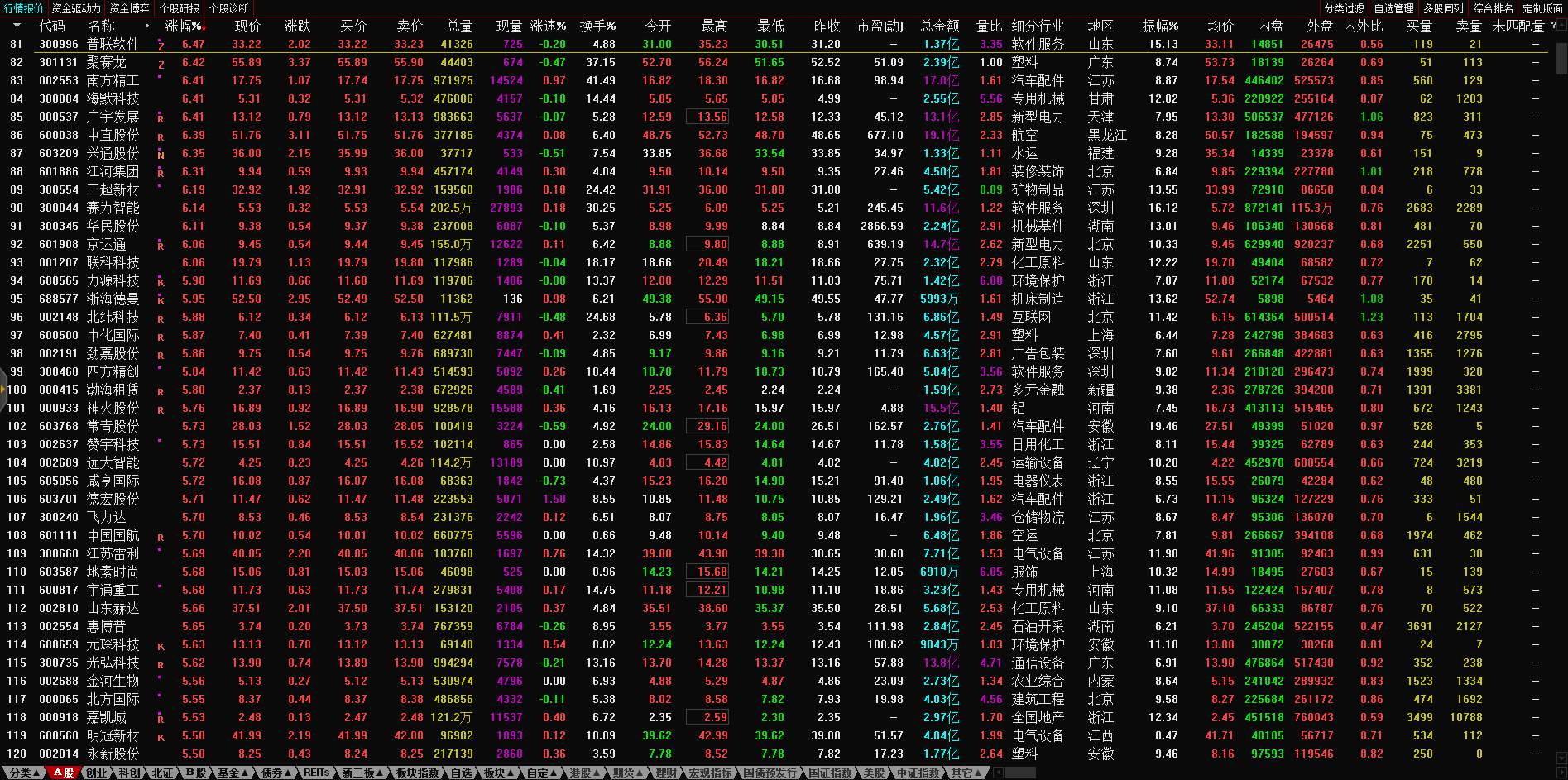Click the vertical scrollbar on the right
The width and height of the screenshot is (1568, 780).
[x=1561, y=58]
